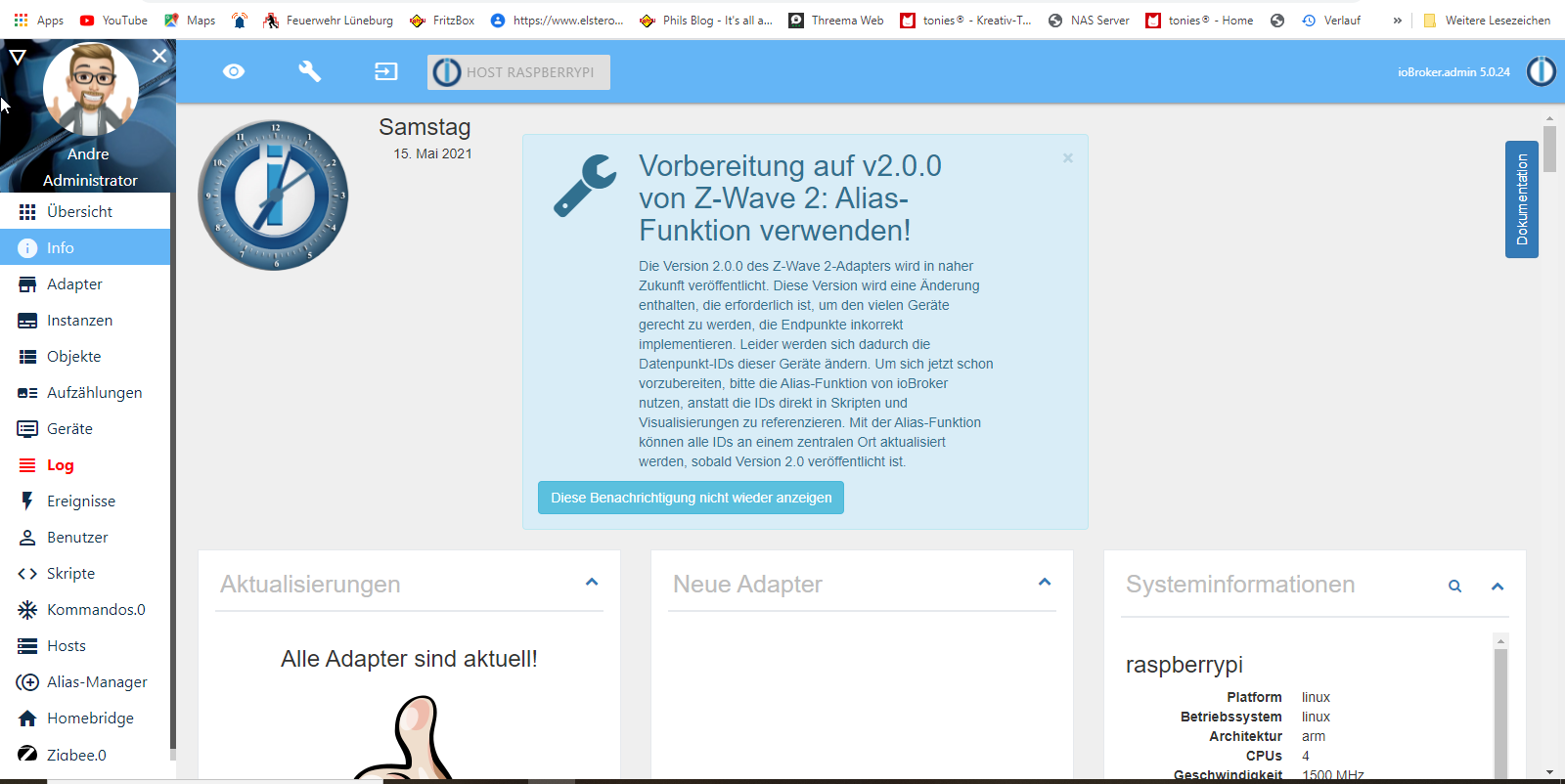
Task: Click the large wrench icon in notification
Action: pos(585,186)
